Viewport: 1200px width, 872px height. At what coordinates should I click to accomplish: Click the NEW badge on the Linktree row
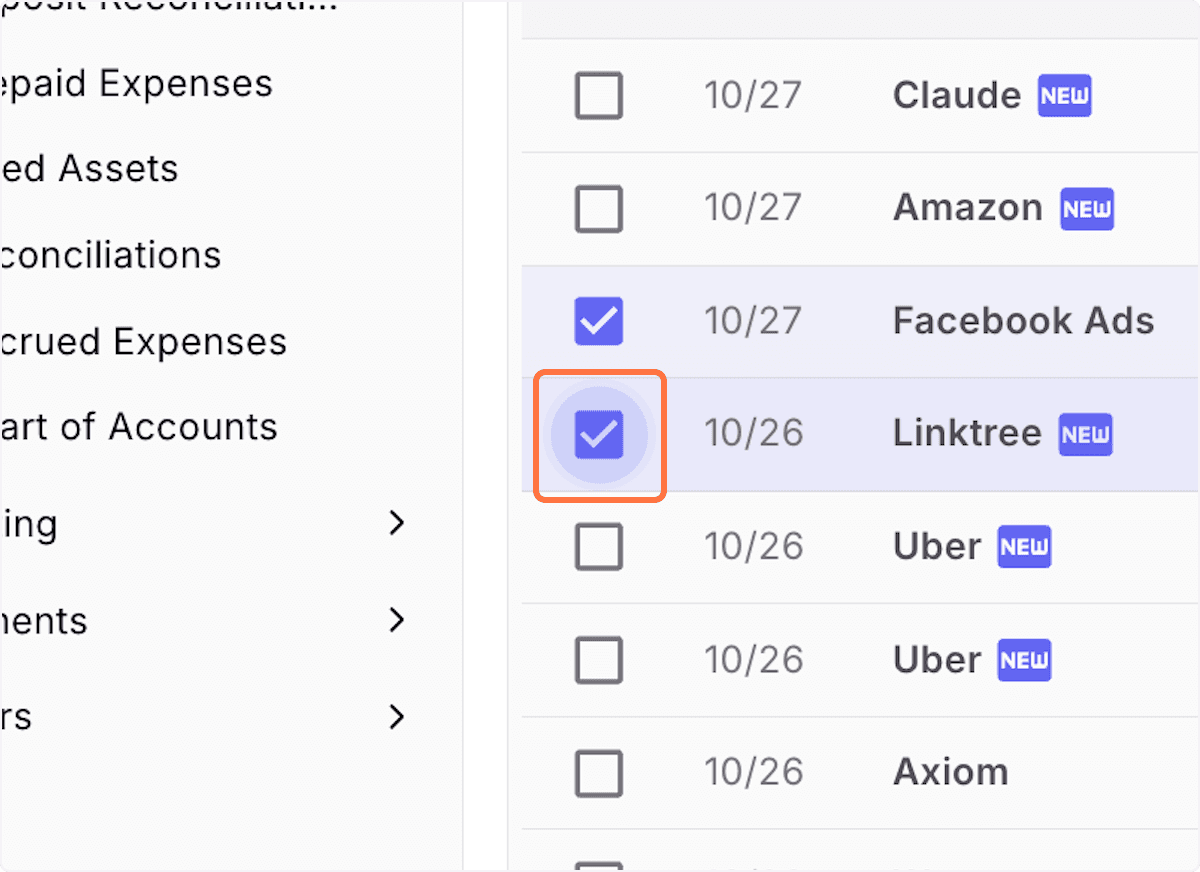(x=1085, y=434)
